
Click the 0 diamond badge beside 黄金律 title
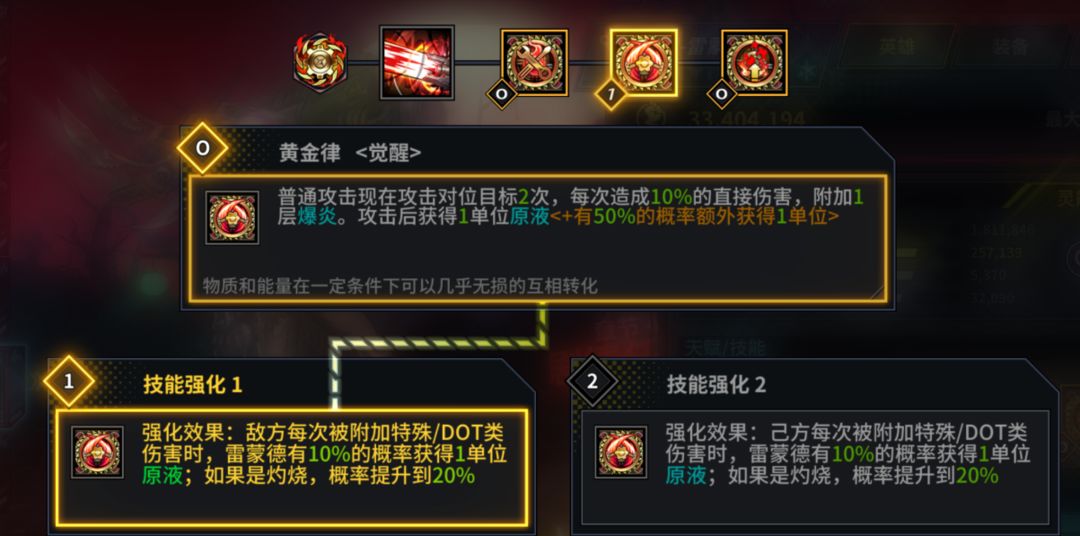click(x=202, y=148)
